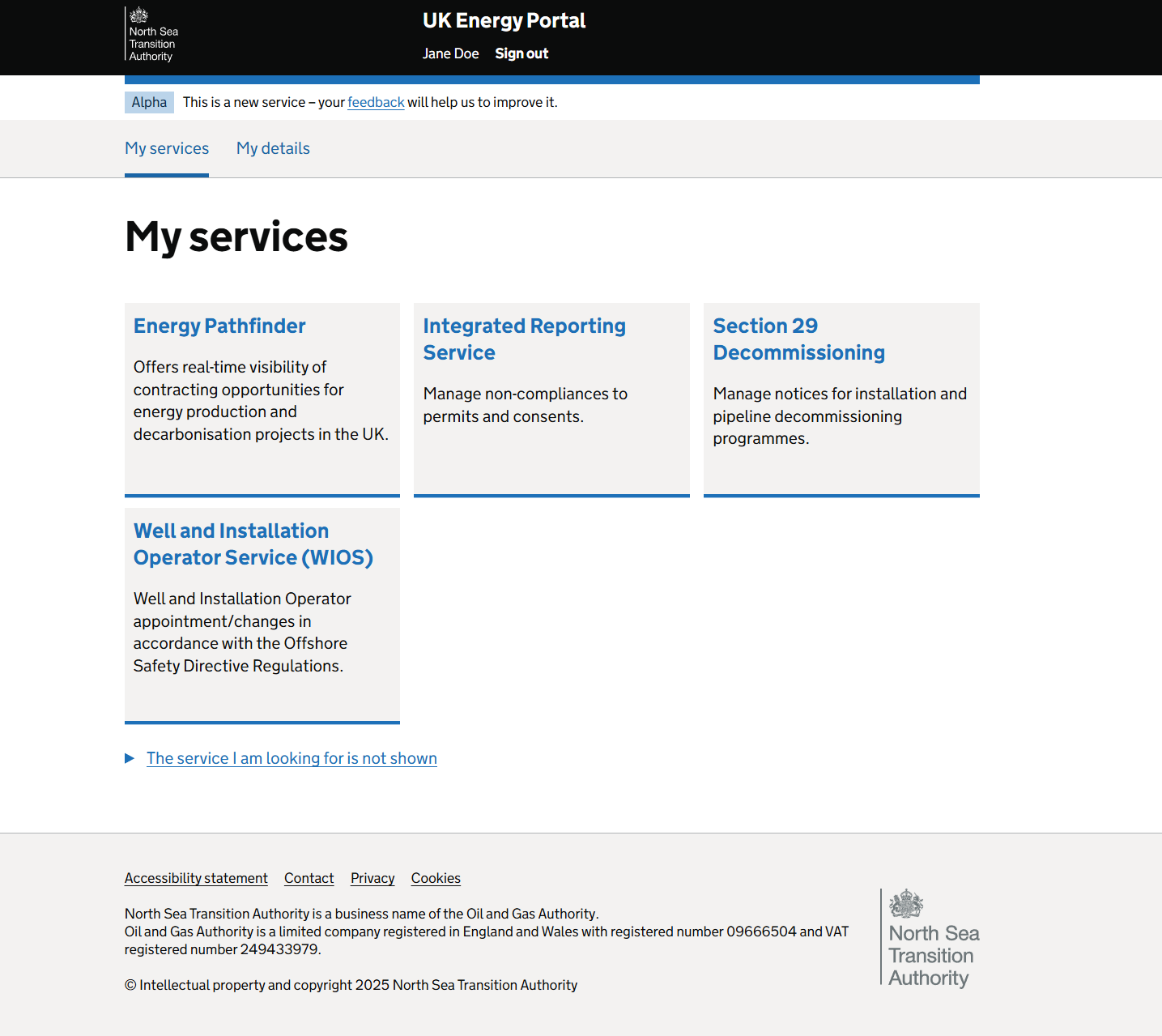Click the Jane Doe user name
The width and height of the screenshot is (1162, 1036).
(x=450, y=53)
